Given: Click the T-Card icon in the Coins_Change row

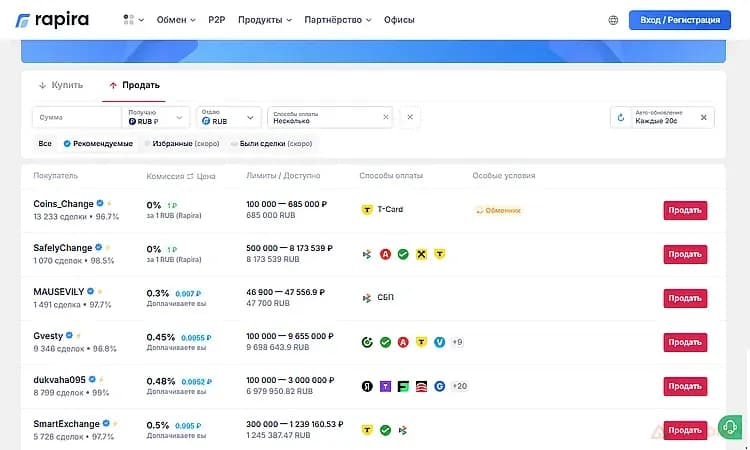Looking at the screenshot, I should pyautogui.click(x=367, y=209).
